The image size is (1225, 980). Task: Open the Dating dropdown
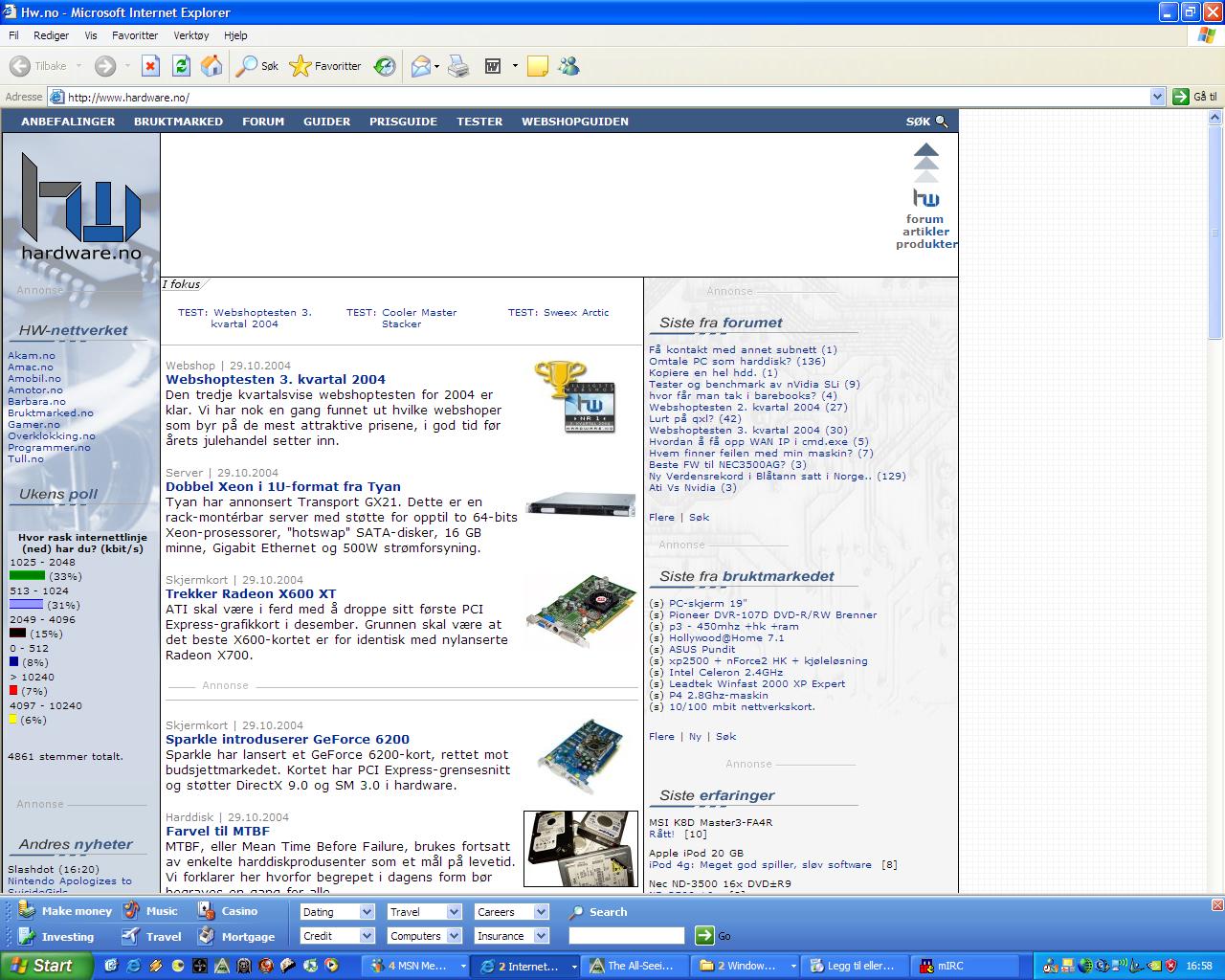[x=337, y=911]
